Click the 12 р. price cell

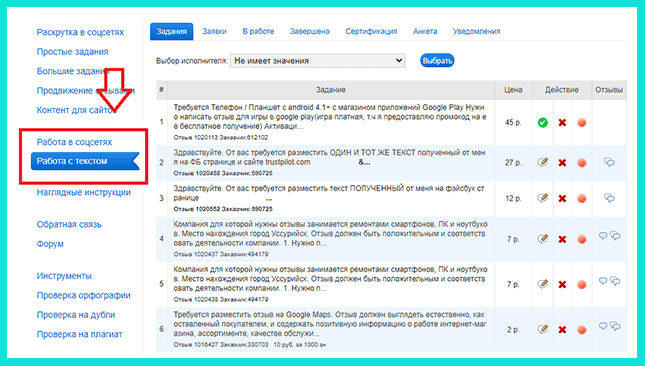click(513, 198)
